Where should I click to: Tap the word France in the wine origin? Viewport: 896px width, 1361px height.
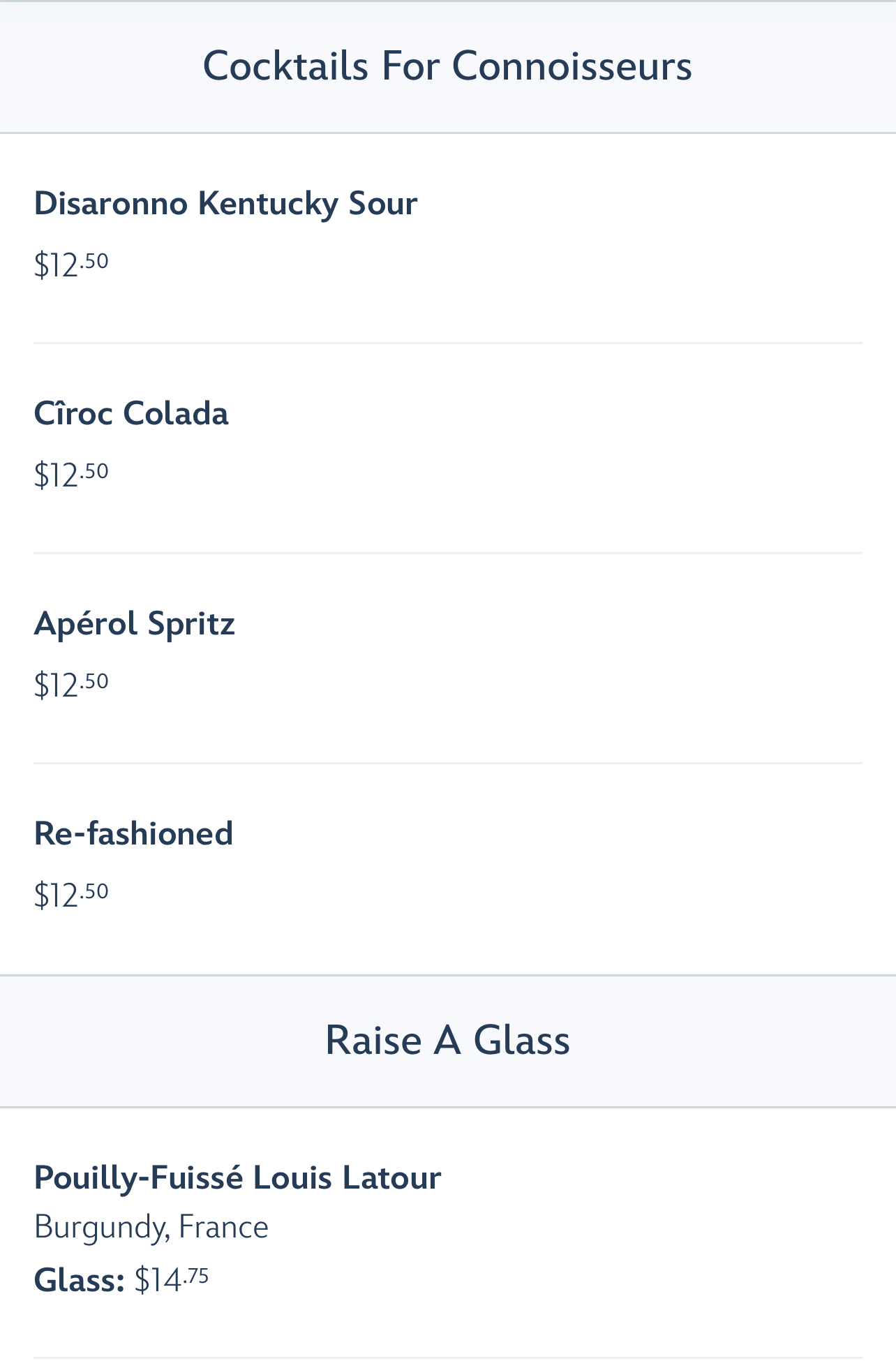(x=223, y=1227)
